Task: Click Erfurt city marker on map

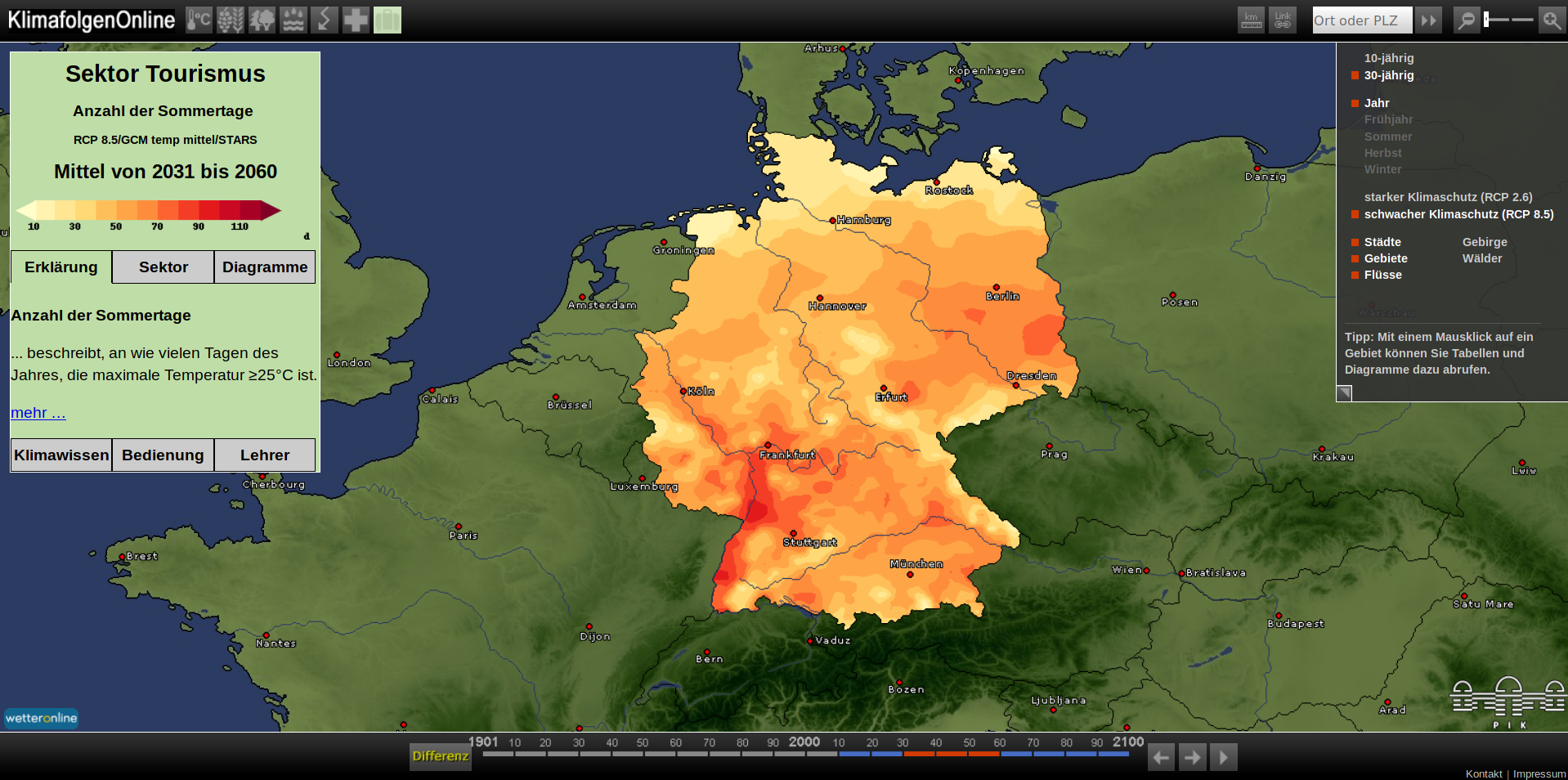Action: click(883, 388)
